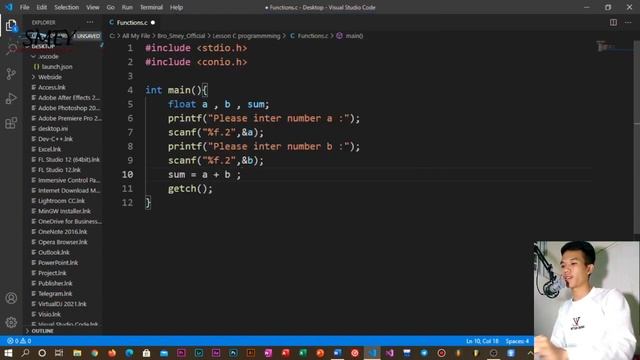Open the Selection menu
Viewport: 640px width, 360px height.
click(x=67, y=7)
